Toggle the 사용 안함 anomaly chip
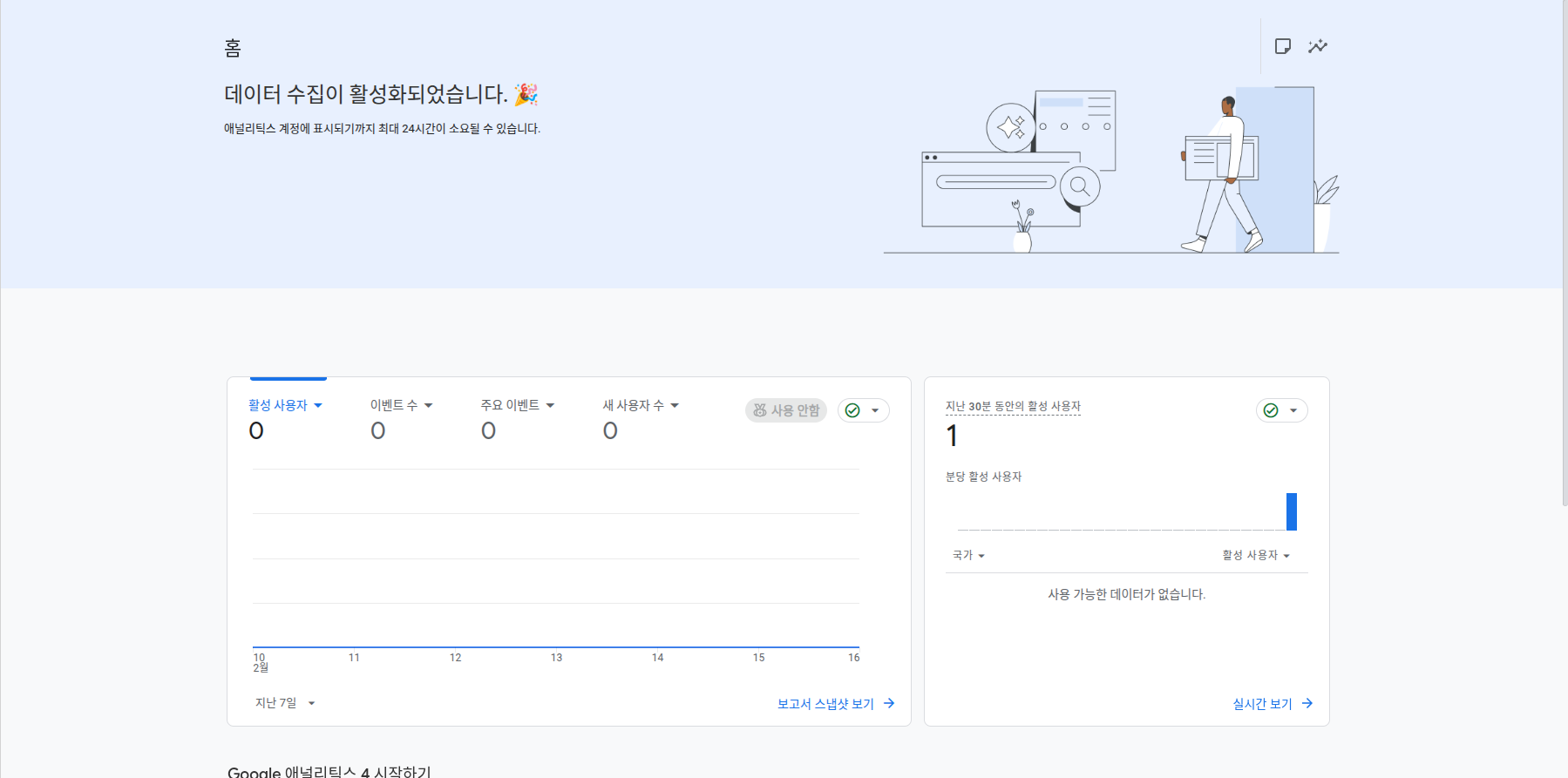Screen dimensions: 1568x778 [x=786, y=410]
